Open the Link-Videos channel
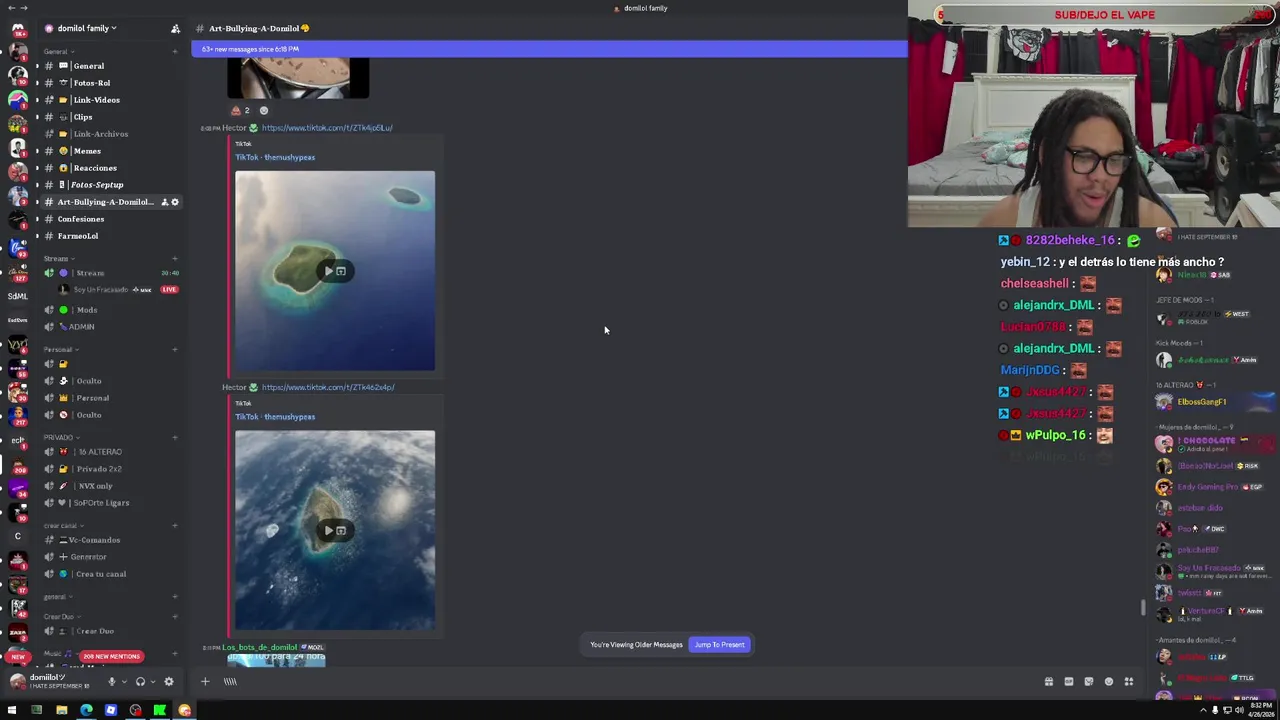 coord(110,100)
